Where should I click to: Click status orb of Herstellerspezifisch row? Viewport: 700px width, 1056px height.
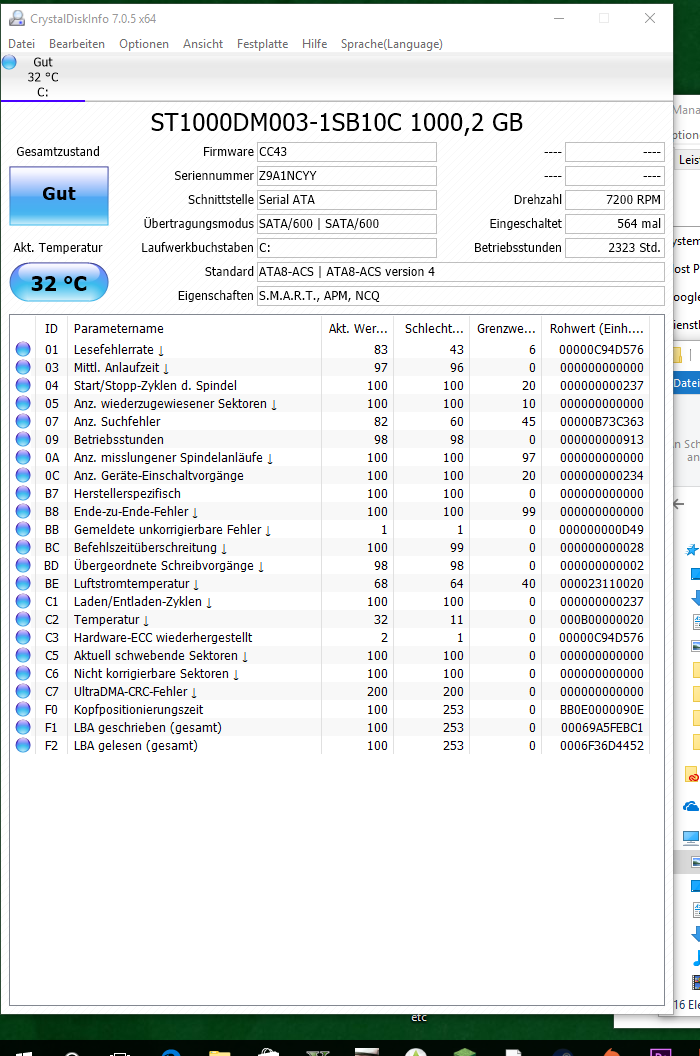(x=23, y=493)
